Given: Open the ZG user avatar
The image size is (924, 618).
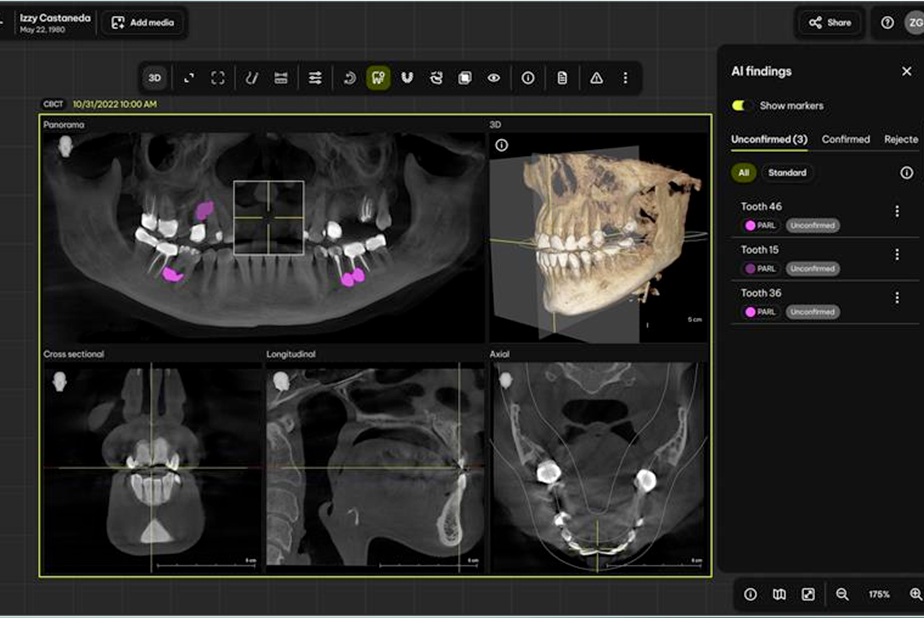Looking at the screenshot, I should (x=915, y=22).
